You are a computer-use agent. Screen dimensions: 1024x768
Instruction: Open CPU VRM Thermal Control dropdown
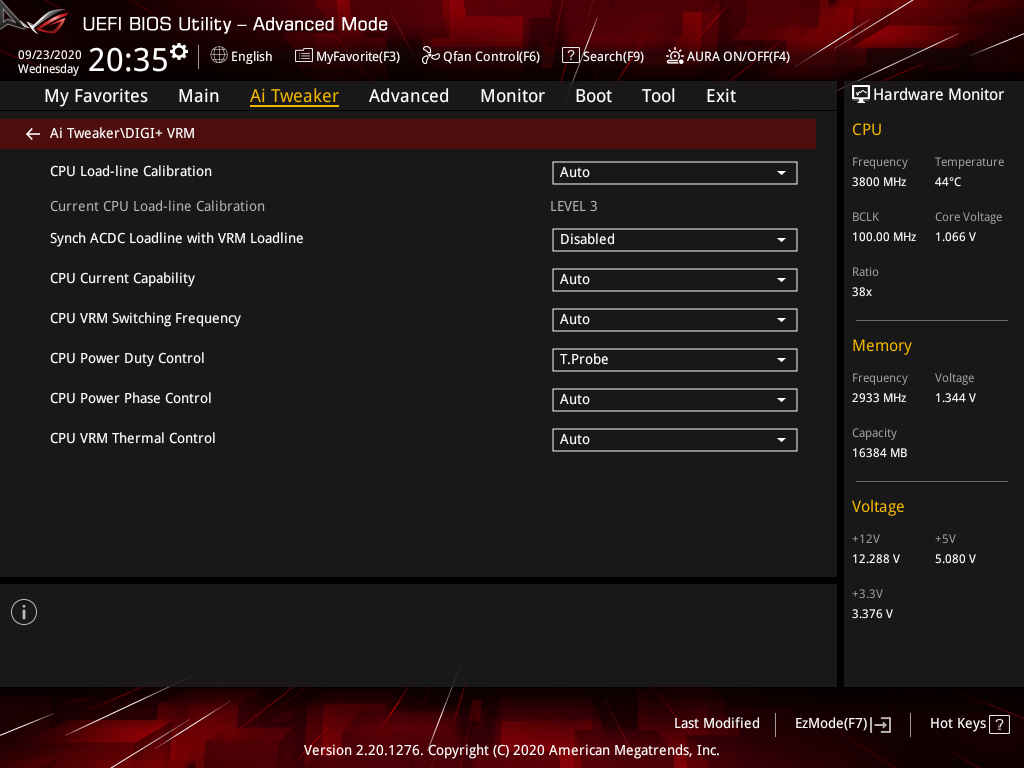pyautogui.click(x=675, y=440)
